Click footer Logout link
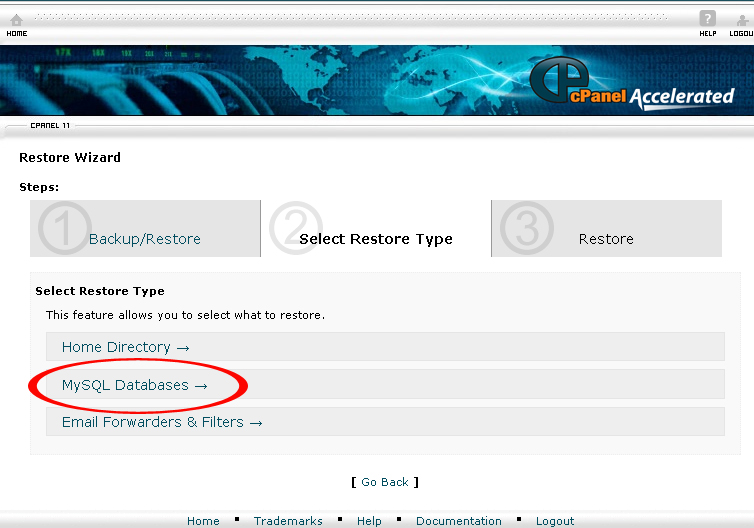 555,521
